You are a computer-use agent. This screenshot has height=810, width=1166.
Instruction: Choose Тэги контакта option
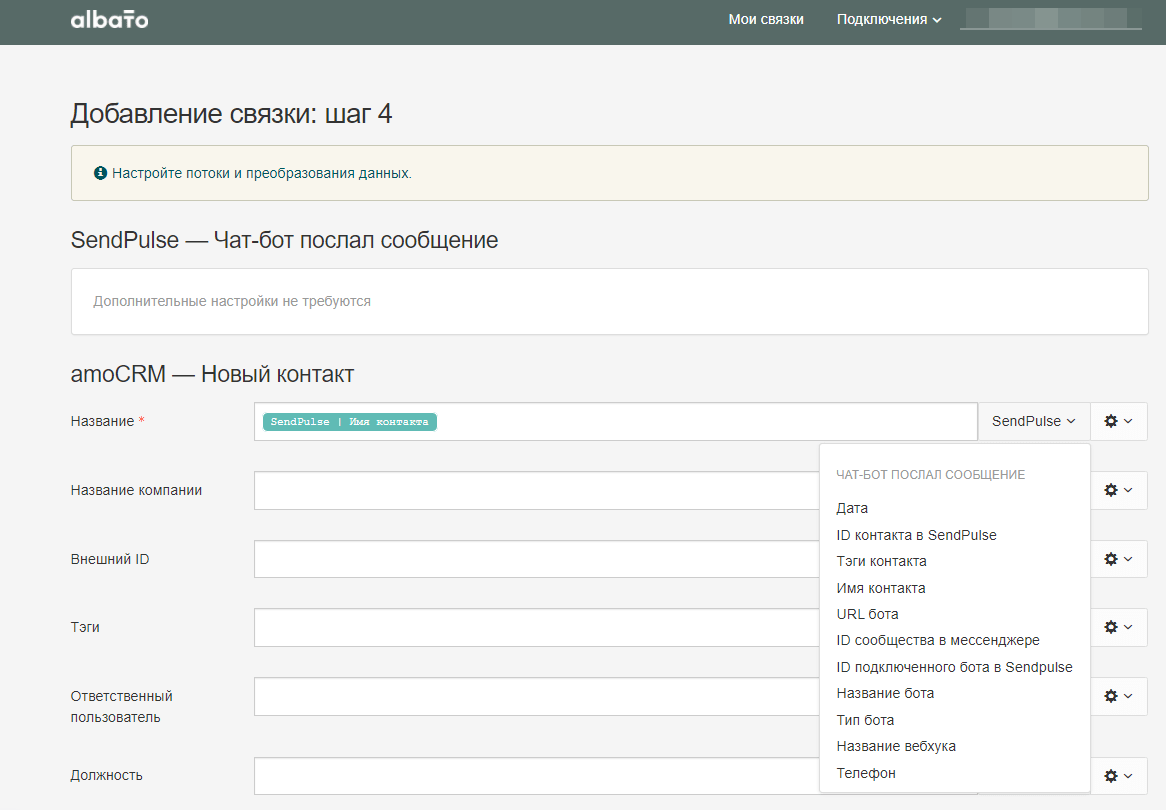coord(881,561)
